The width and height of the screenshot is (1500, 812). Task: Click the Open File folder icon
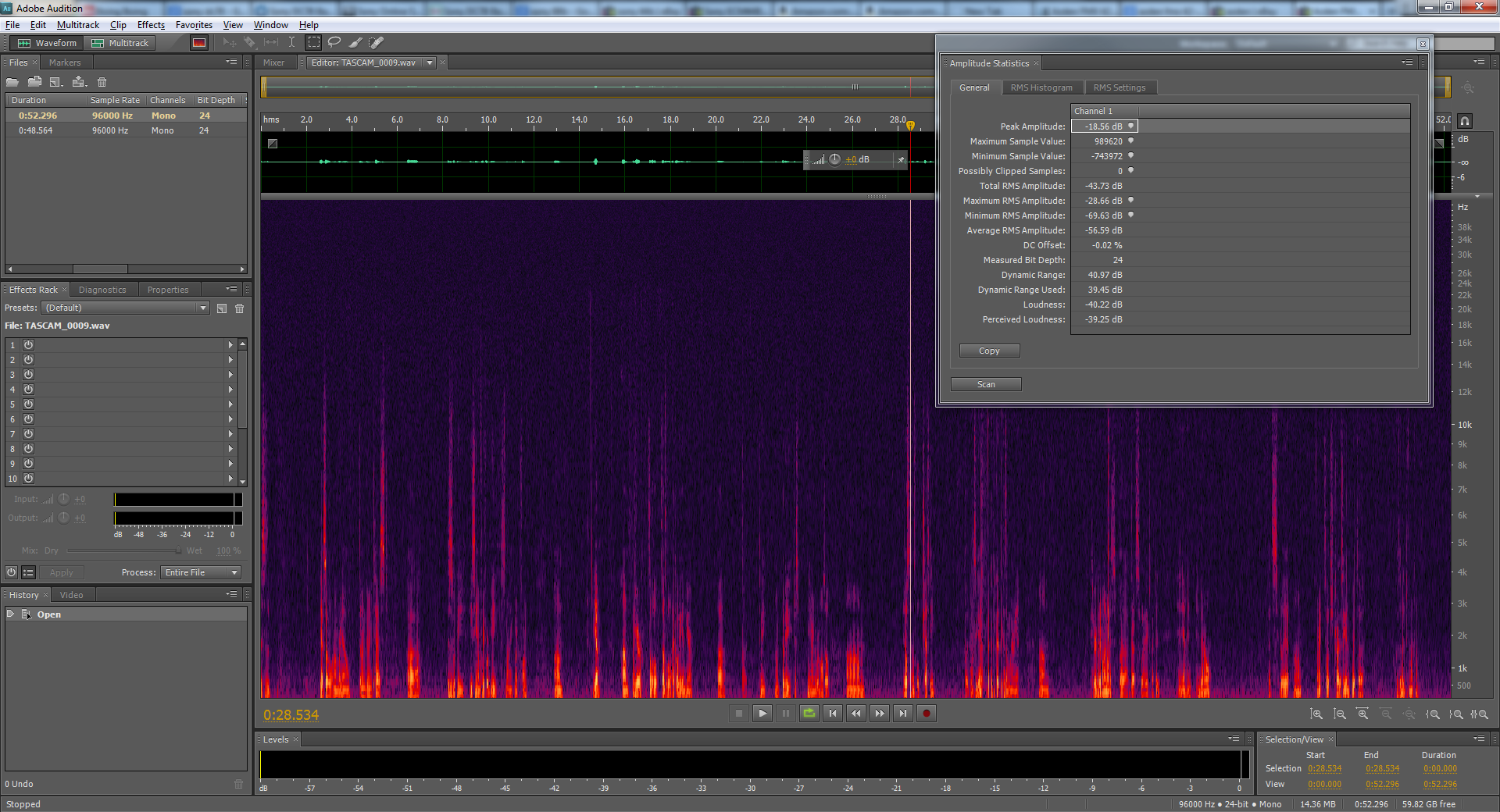[12, 82]
